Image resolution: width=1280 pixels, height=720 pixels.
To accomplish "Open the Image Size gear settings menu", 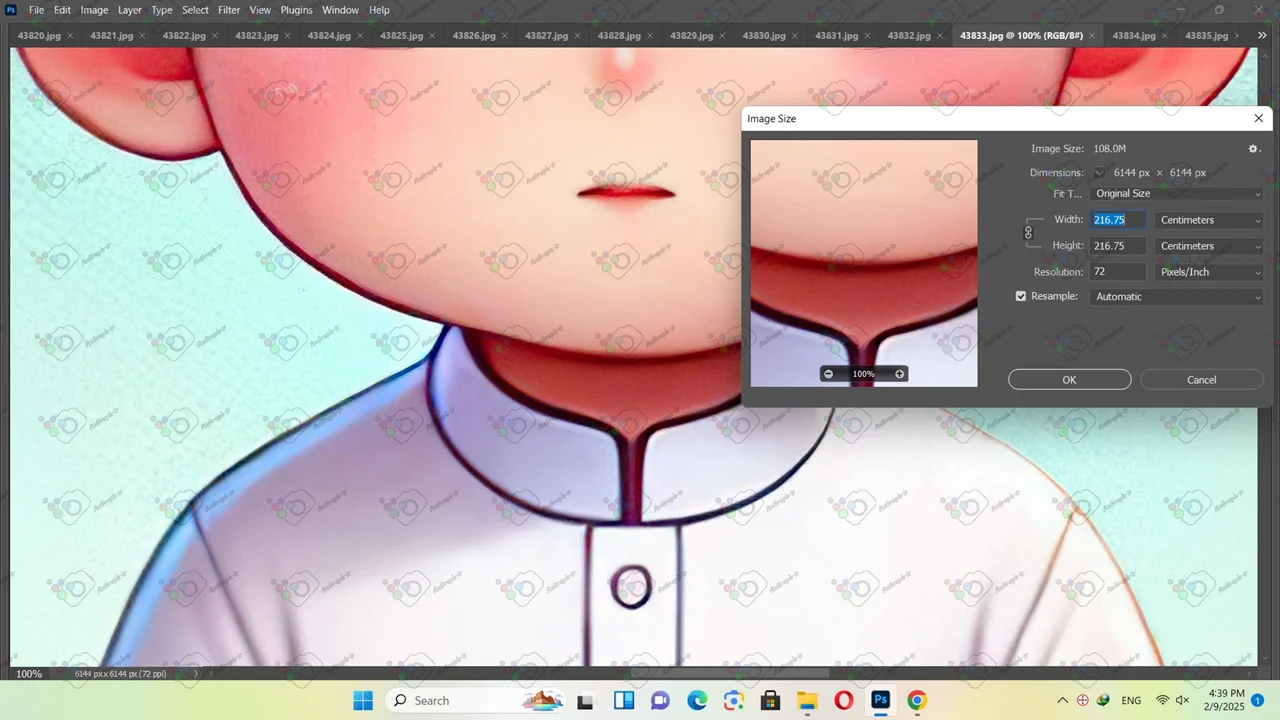I will [x=1253, y=149].
